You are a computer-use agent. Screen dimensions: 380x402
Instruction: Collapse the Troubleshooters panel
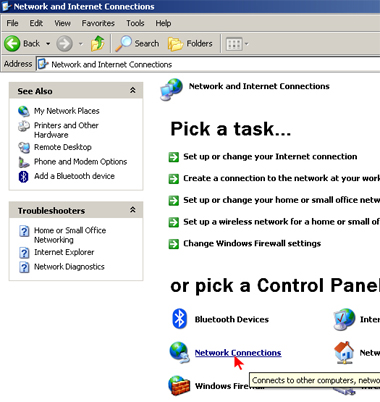(133, 210)
